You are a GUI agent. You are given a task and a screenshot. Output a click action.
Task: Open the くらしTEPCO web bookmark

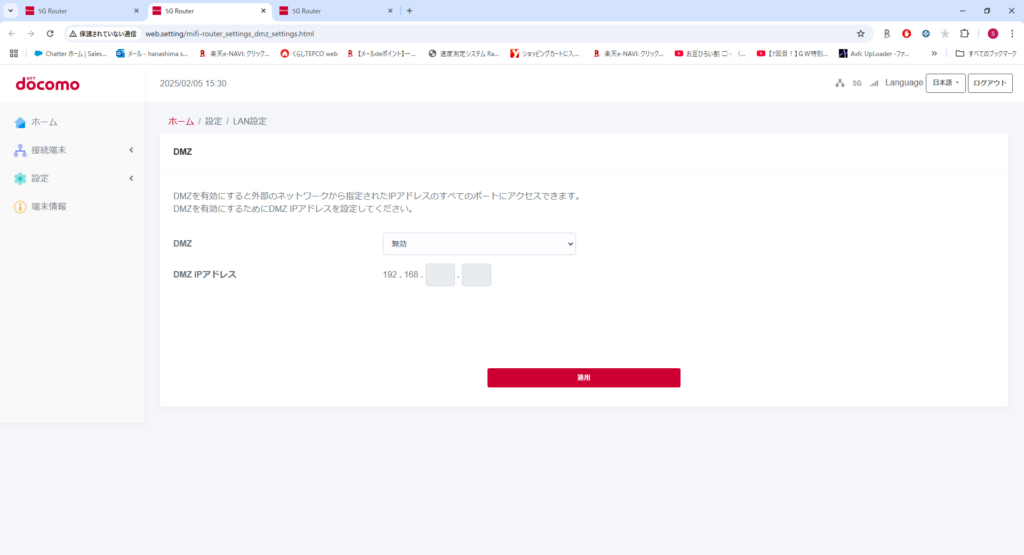click(309, 54)
